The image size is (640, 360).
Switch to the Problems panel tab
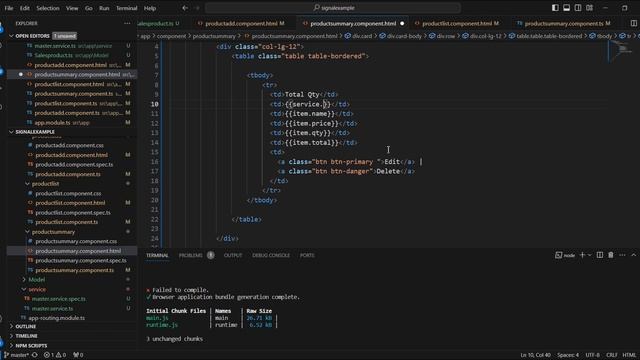pyautogui.click(x=191, y=256)
